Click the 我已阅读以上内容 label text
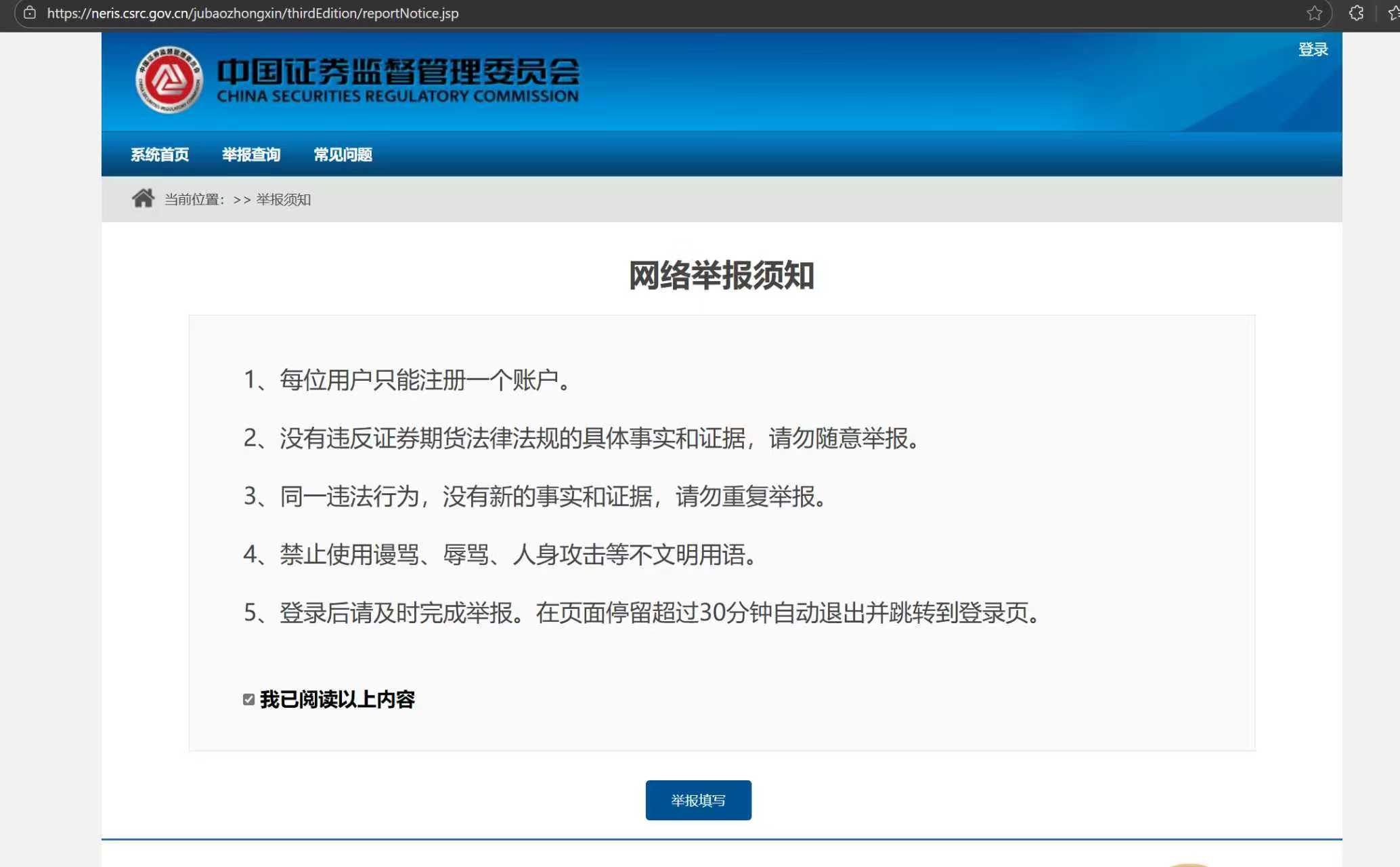 (337, 699)
